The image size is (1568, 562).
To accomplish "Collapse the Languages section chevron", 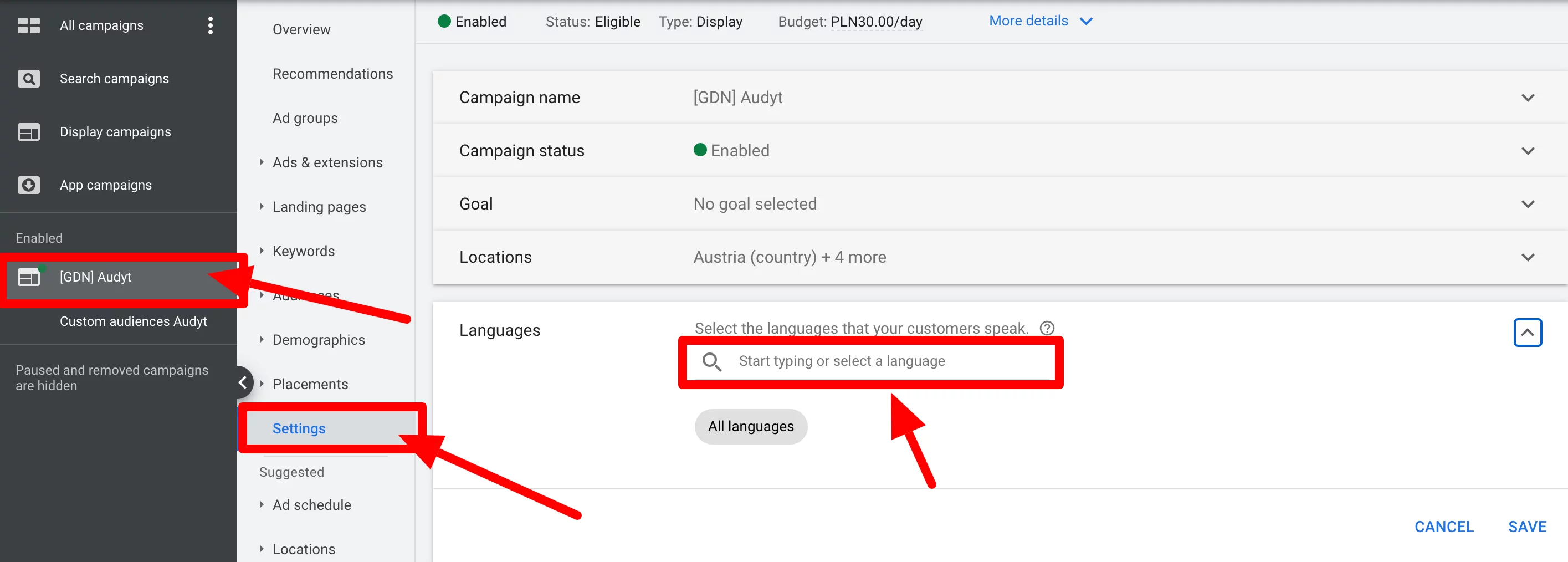I will [1528, 333].
